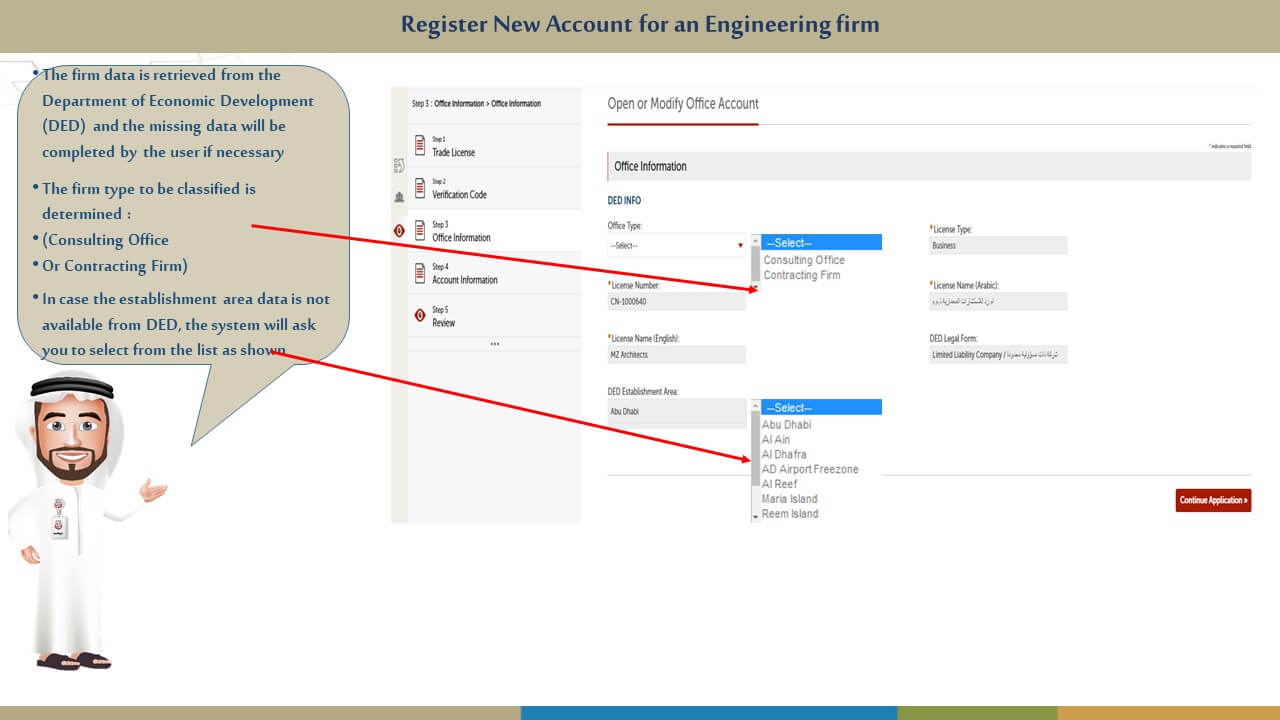Image resolution: width=1280 pixels, height=720 pixels.
Task: Select AD Airport Freezone from area list
Action: pos(809,469)
